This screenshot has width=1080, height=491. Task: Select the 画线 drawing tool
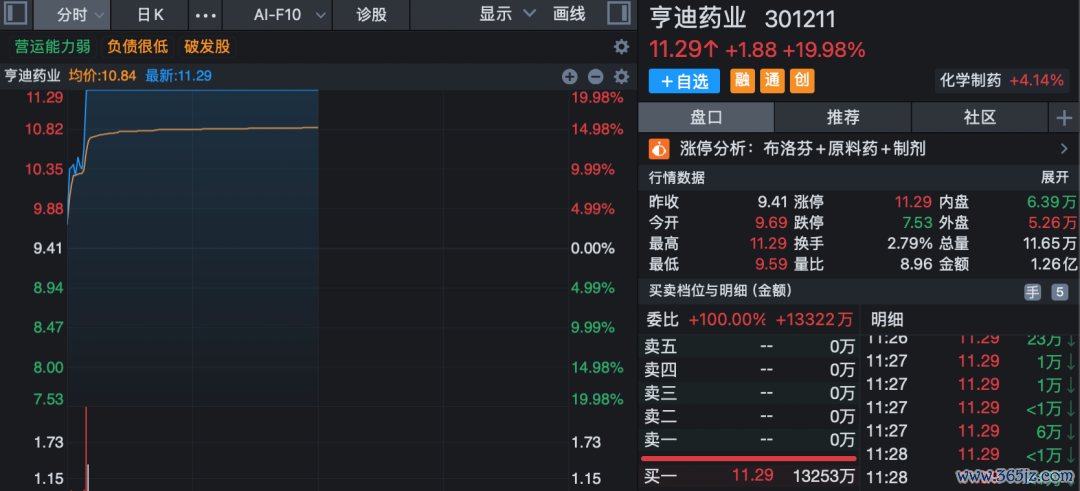click(x=570, y=14)
